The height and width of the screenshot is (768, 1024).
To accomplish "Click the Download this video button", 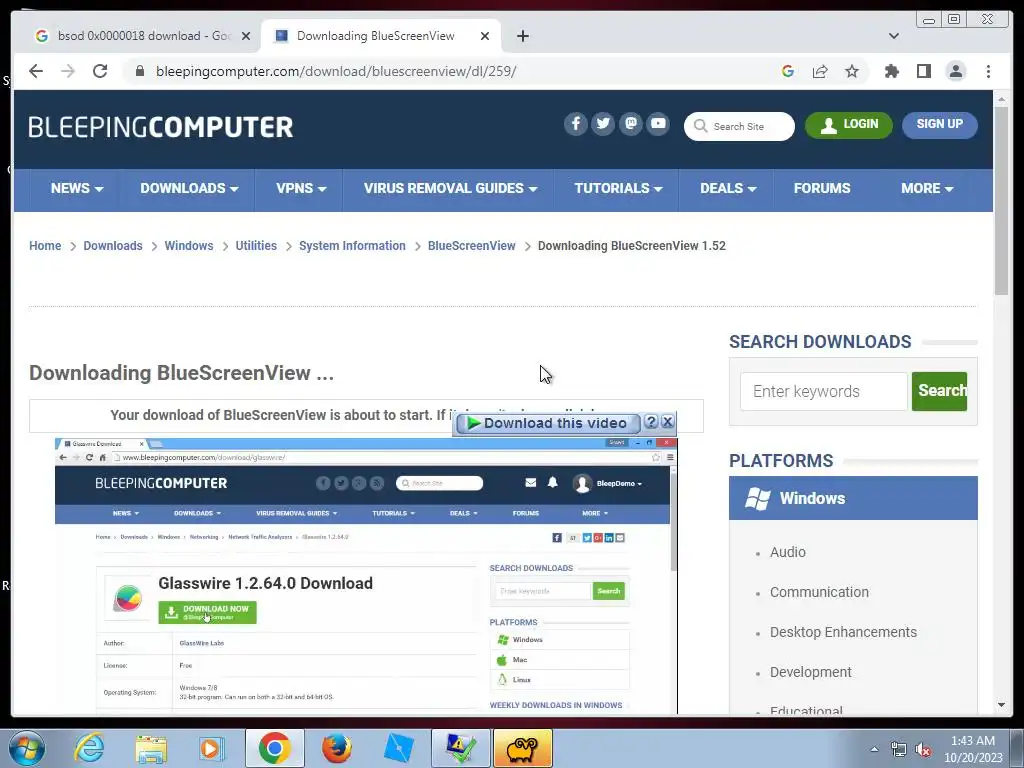I will [547, 423].
